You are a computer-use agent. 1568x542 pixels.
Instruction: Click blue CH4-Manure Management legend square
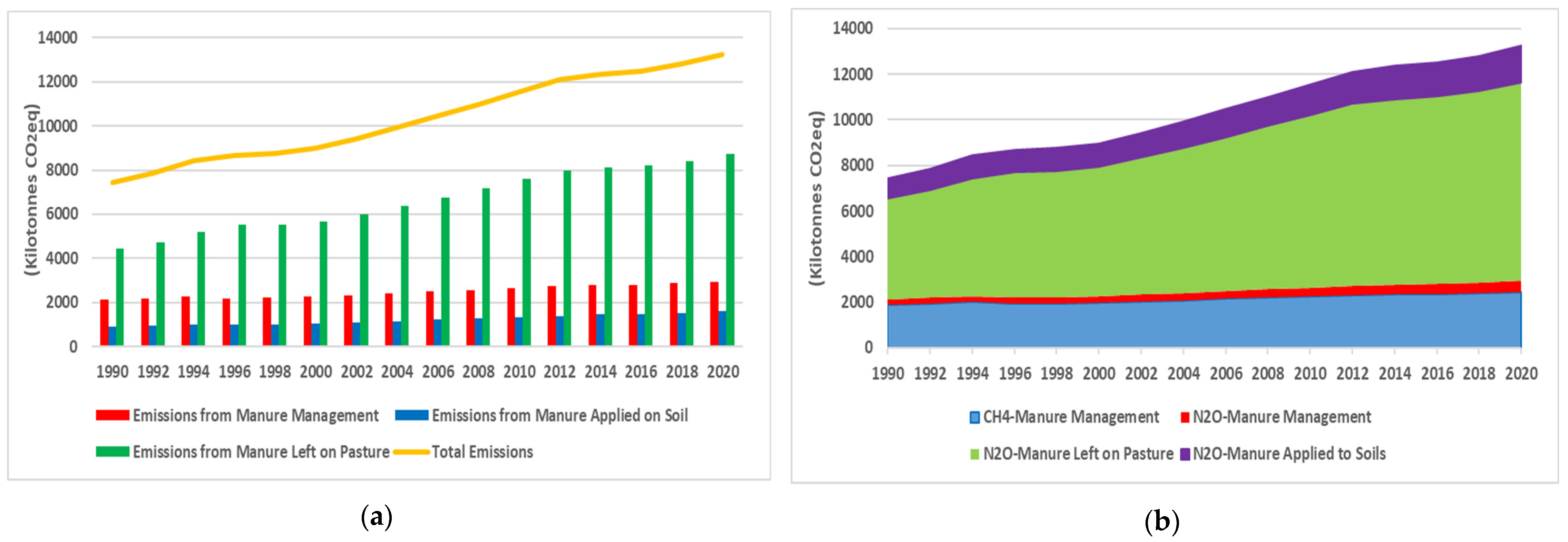975,417
